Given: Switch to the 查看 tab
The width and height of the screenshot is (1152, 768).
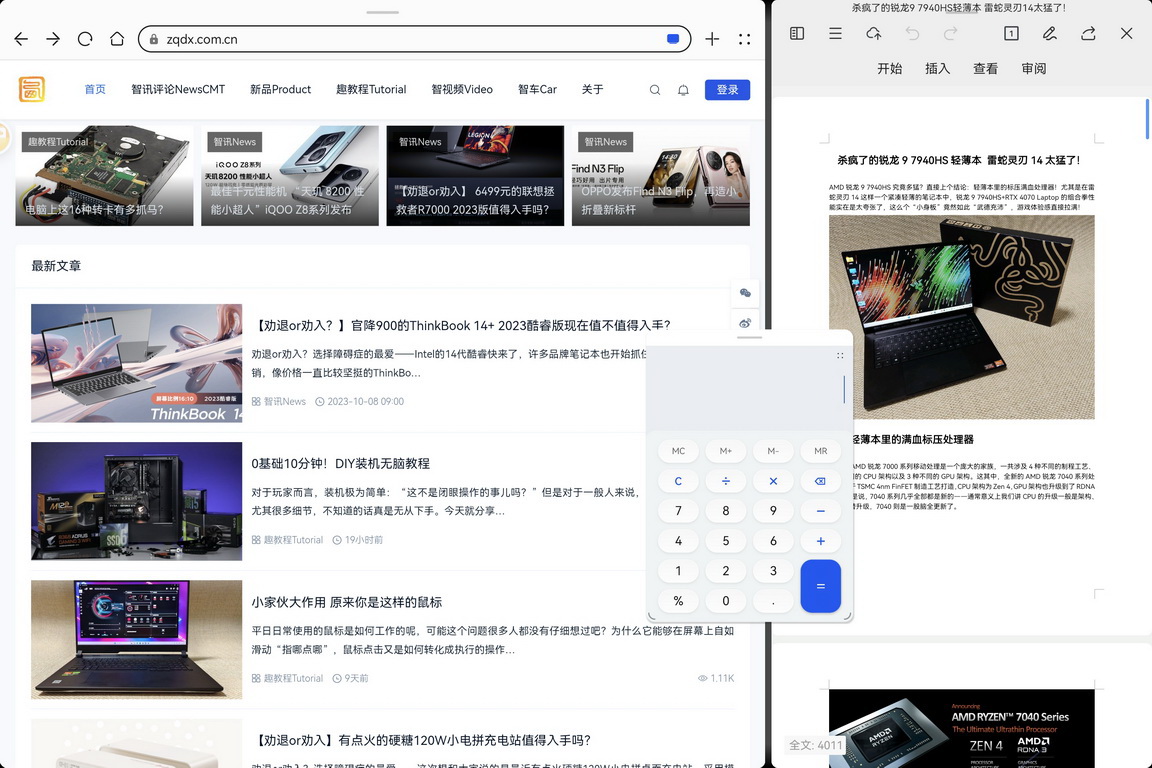Looking at the screenshot, I should 985,68.
